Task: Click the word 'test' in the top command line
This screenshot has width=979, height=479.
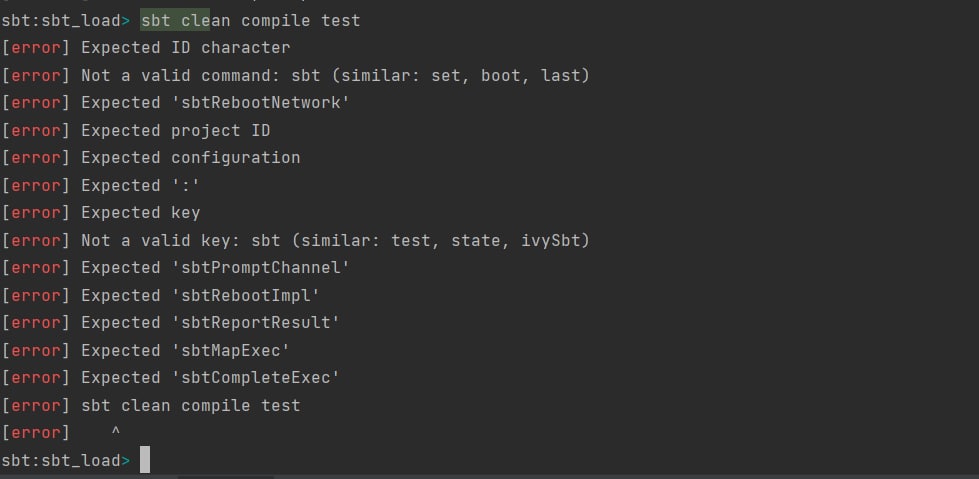Action: coord(341,21)
